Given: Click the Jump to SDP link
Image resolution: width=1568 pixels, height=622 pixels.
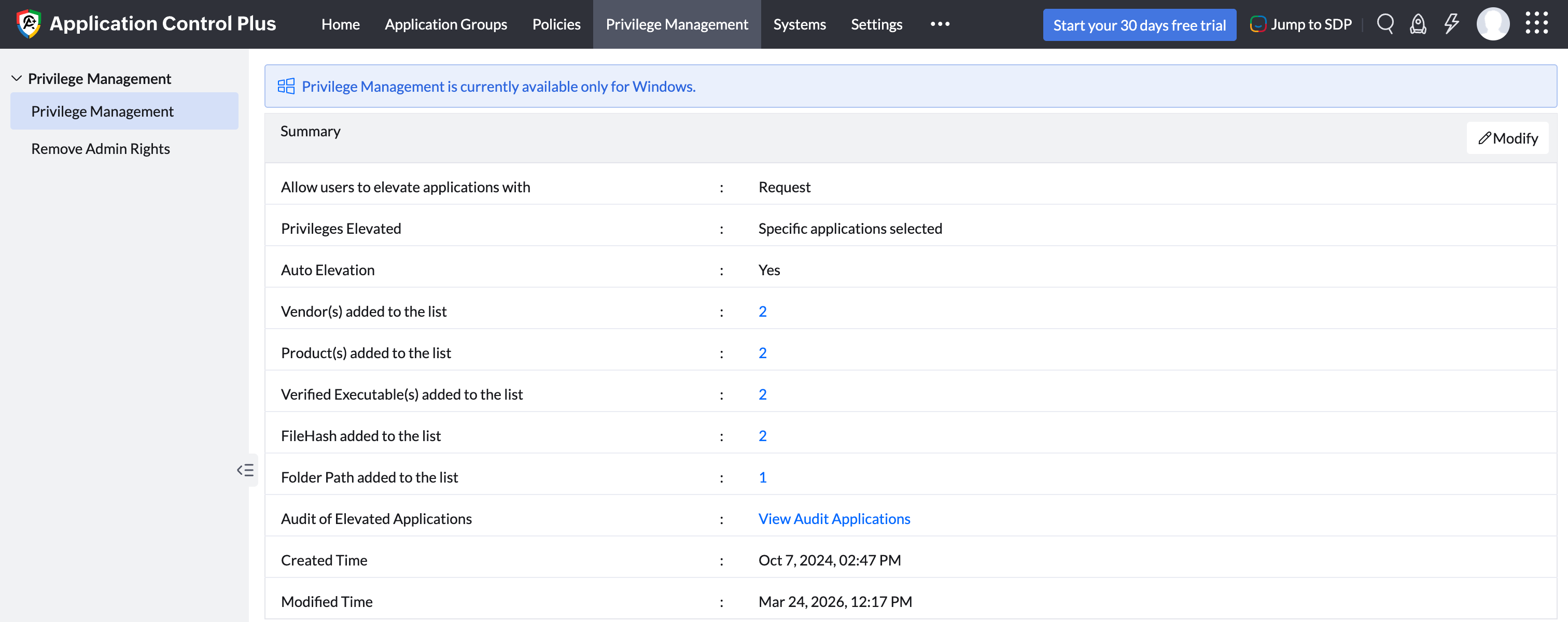Looking at the screenshot, I should point(1301,24).
